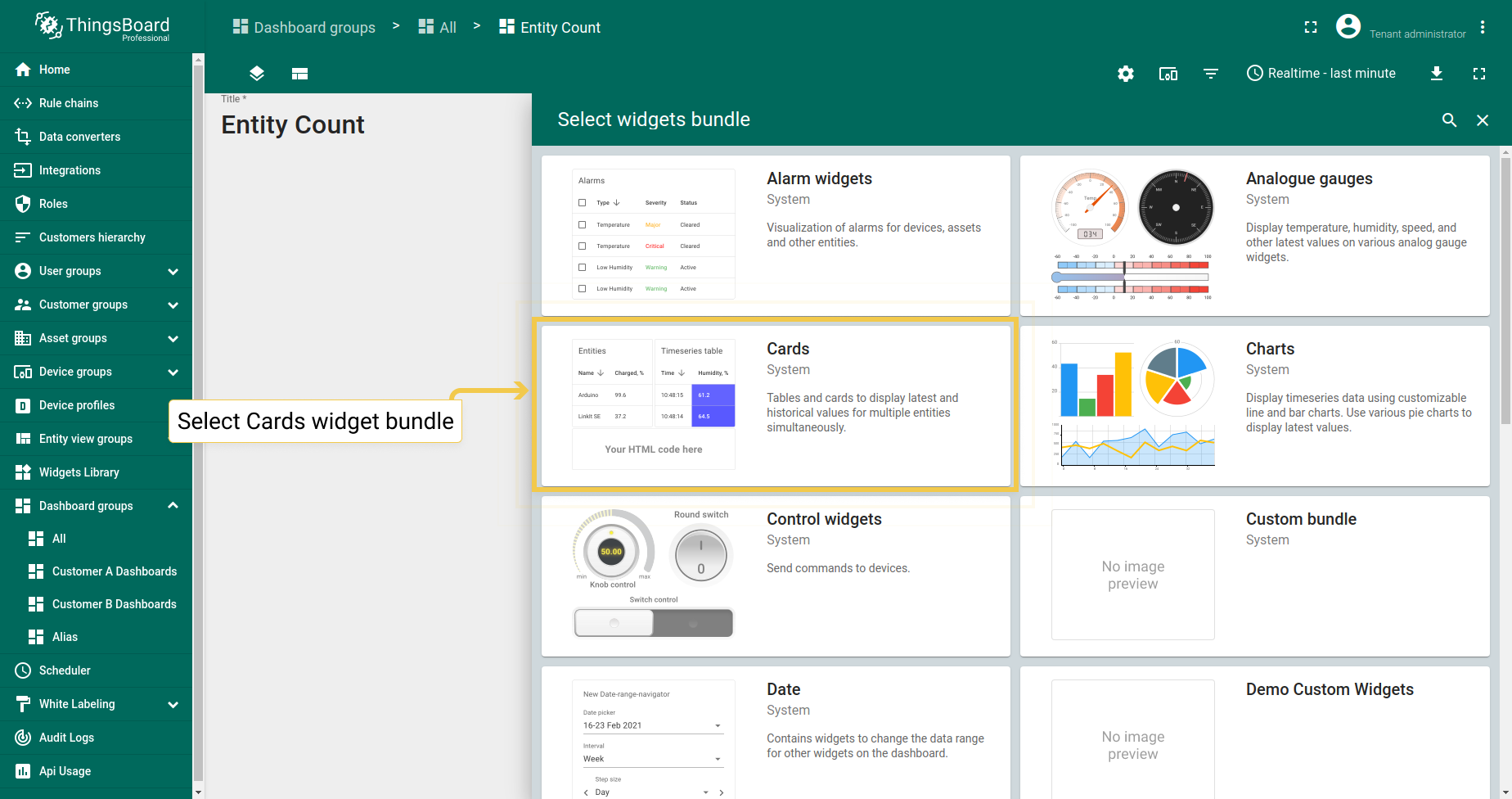Select Custom bundle
1512x799 pixels.
1255,576
